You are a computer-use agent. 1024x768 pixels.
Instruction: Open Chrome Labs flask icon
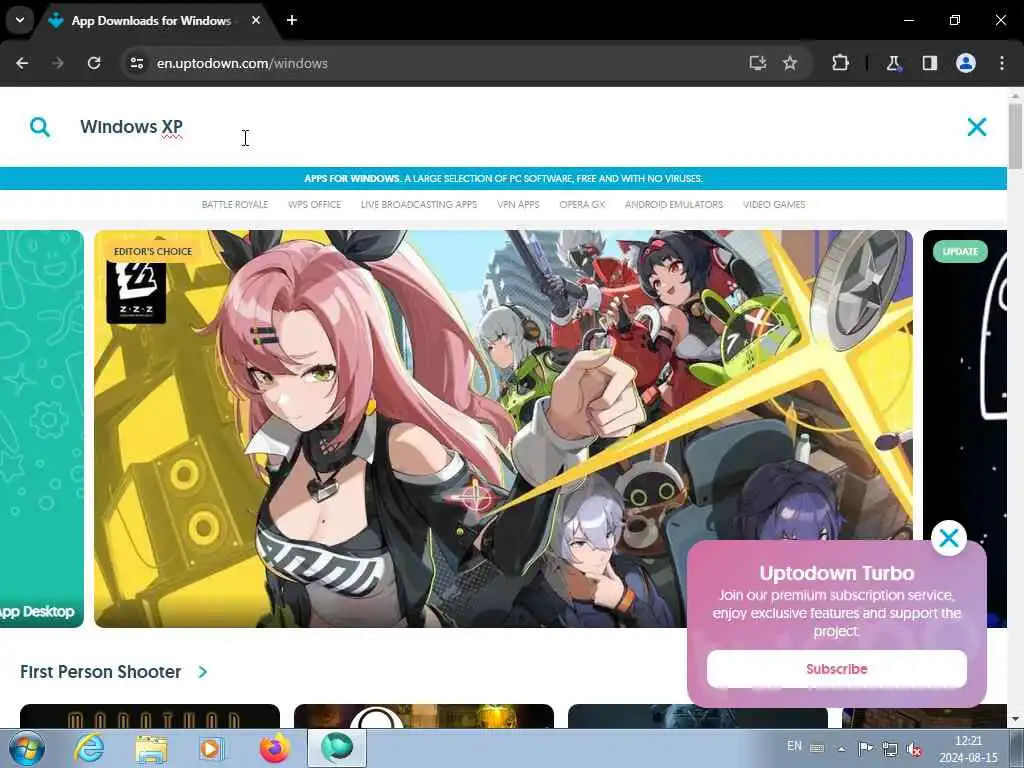(893, 63)
